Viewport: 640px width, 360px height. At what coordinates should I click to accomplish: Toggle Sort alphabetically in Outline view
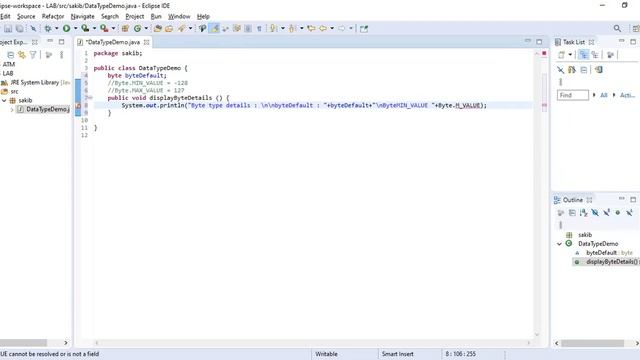coord(584,213)
